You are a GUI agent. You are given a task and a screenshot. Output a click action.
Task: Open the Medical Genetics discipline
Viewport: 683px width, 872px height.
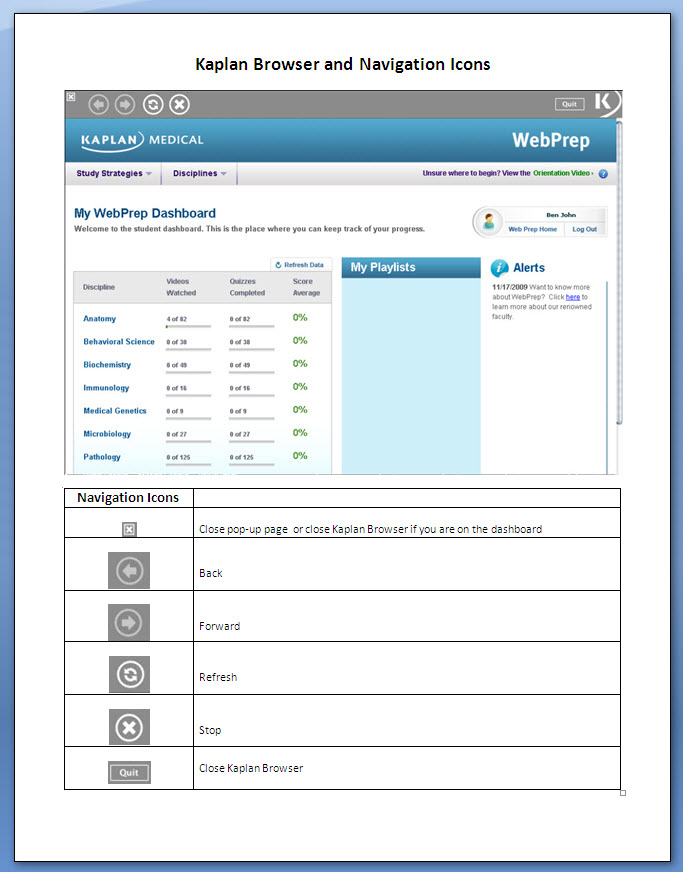click(x=115, y=410)
